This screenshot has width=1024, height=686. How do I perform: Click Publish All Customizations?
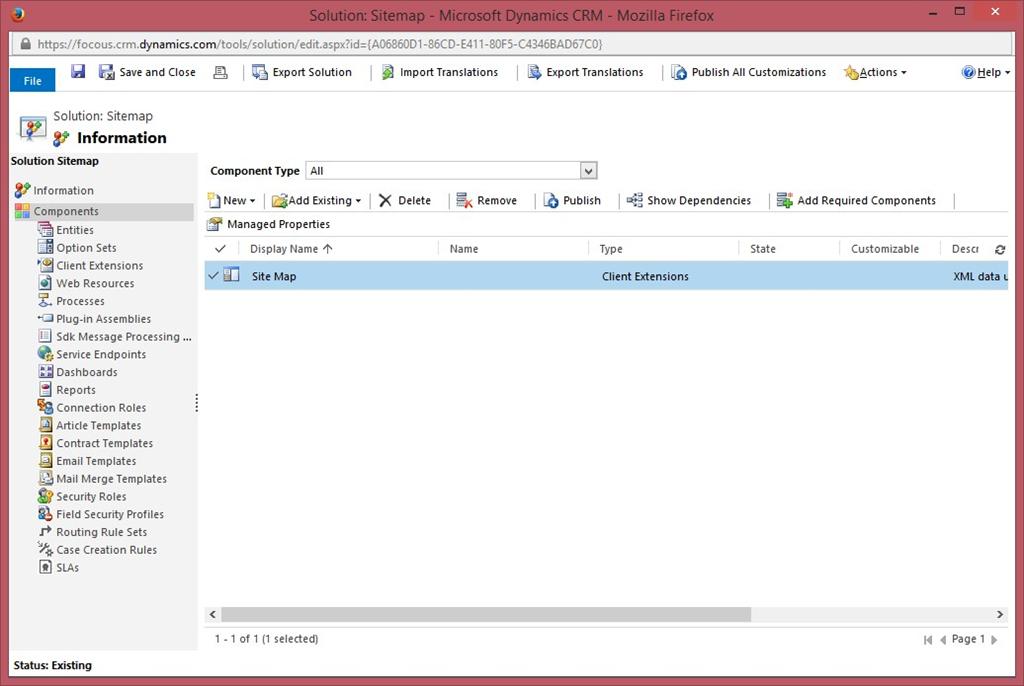[x=748, y=72]
